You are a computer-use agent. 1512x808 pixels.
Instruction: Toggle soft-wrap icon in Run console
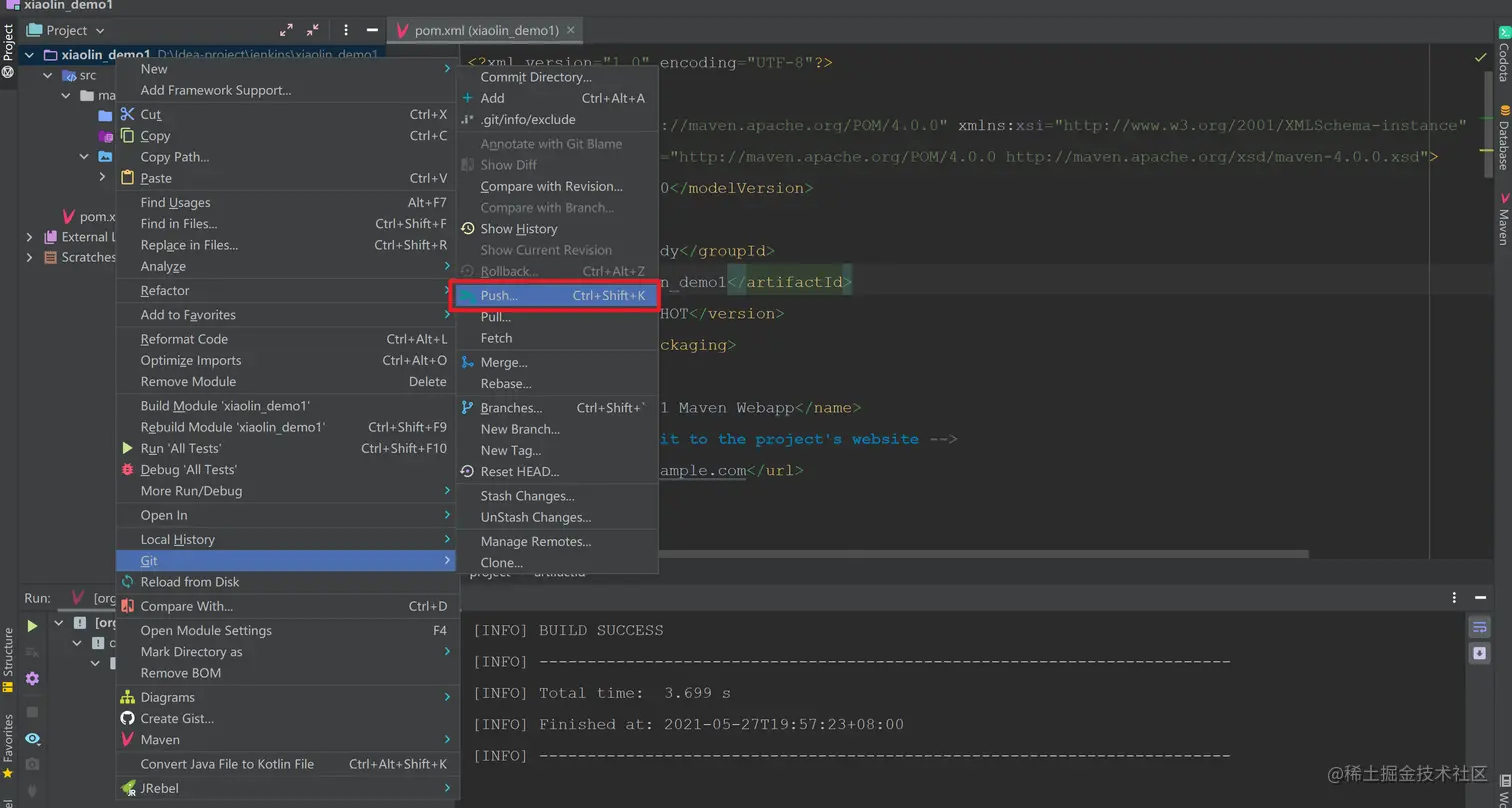1479,627
